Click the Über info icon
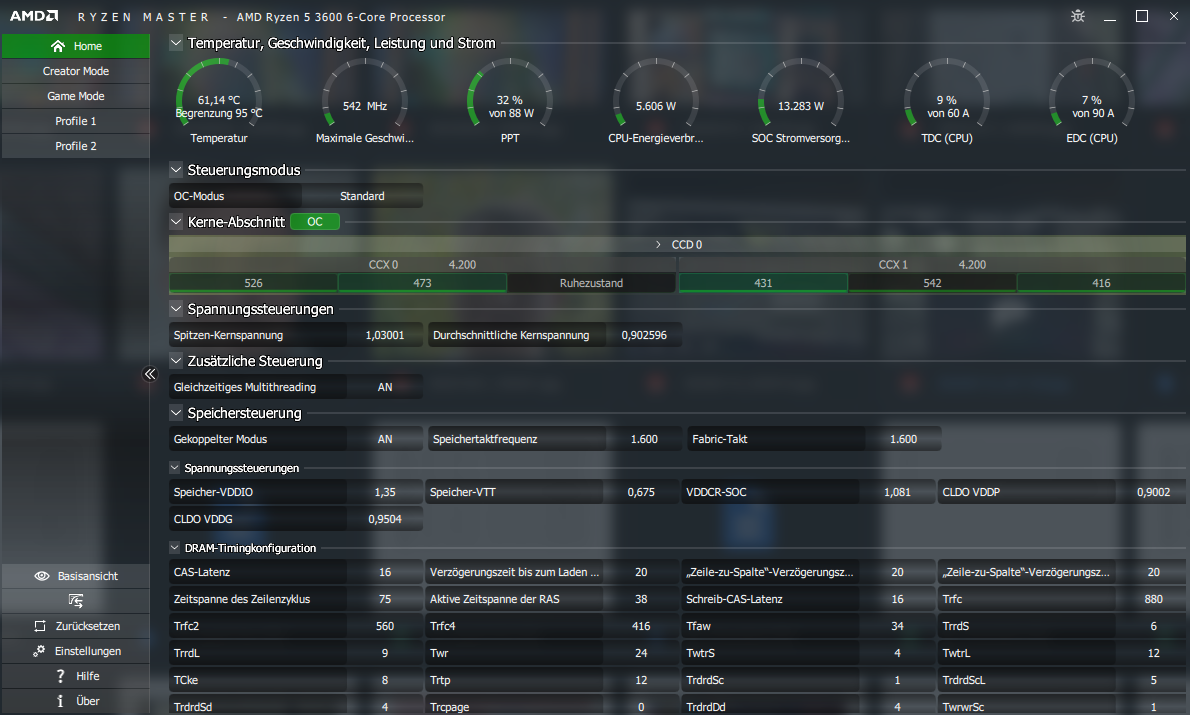The image size is (1190, 715). point(60,701)
